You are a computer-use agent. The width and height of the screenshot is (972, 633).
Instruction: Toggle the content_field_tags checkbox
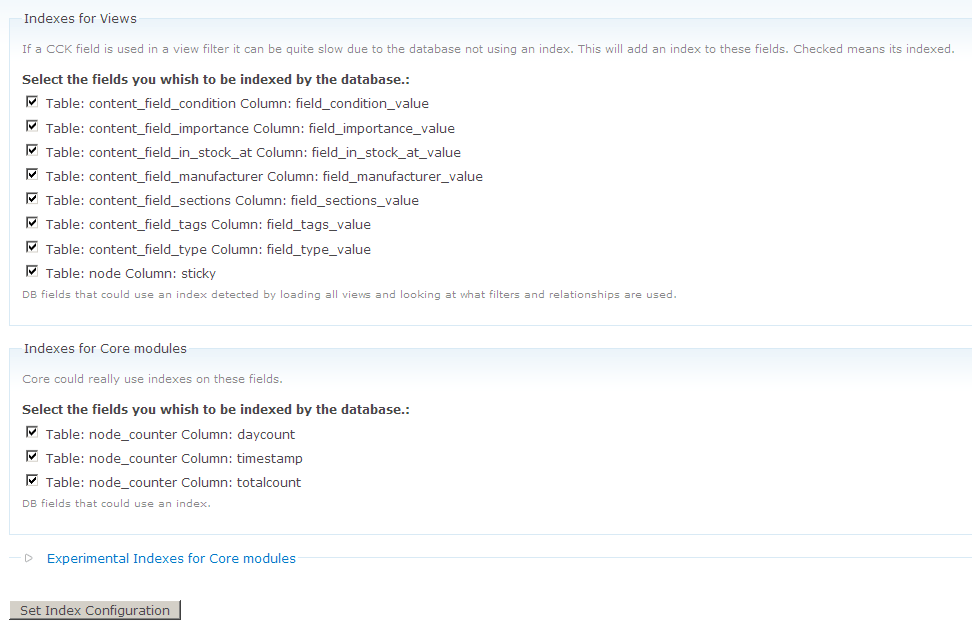pyautogui.click(x=32, y=223)
